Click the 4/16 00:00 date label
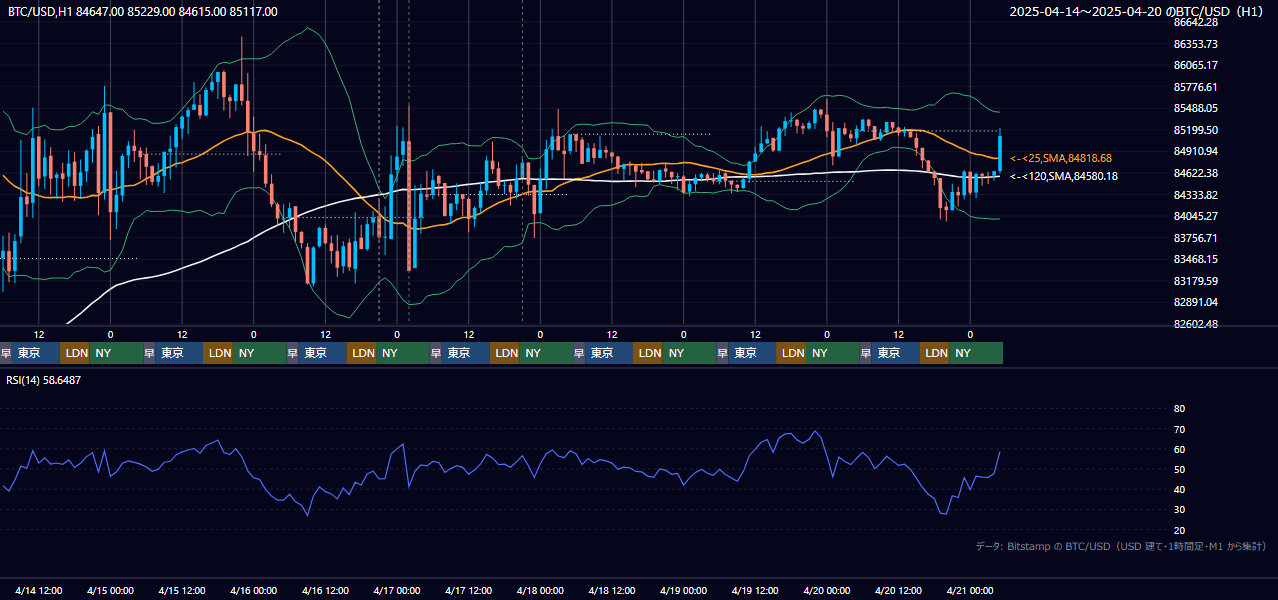Screen dimensions: 1278x600 (253, 591)
